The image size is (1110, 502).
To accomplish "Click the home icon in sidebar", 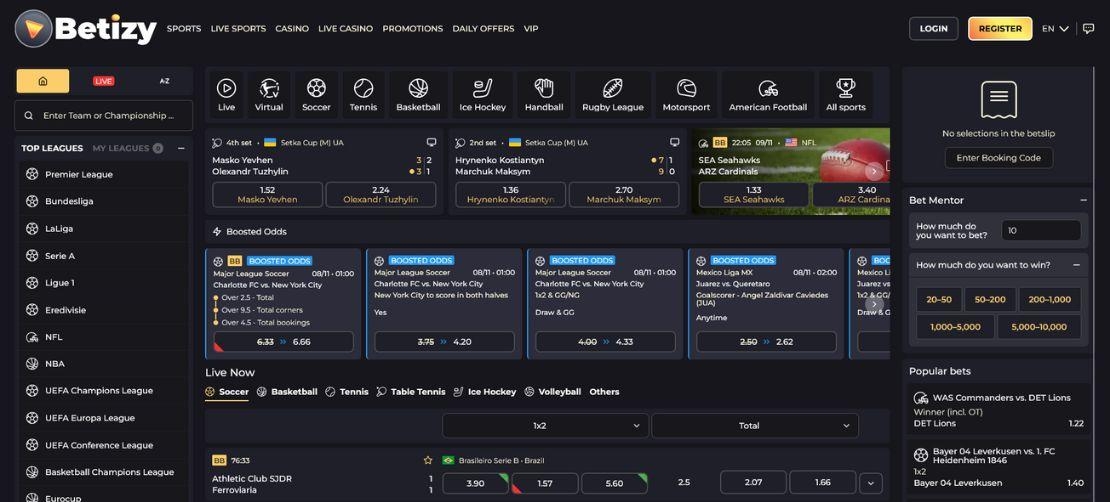I will point(43,81).
